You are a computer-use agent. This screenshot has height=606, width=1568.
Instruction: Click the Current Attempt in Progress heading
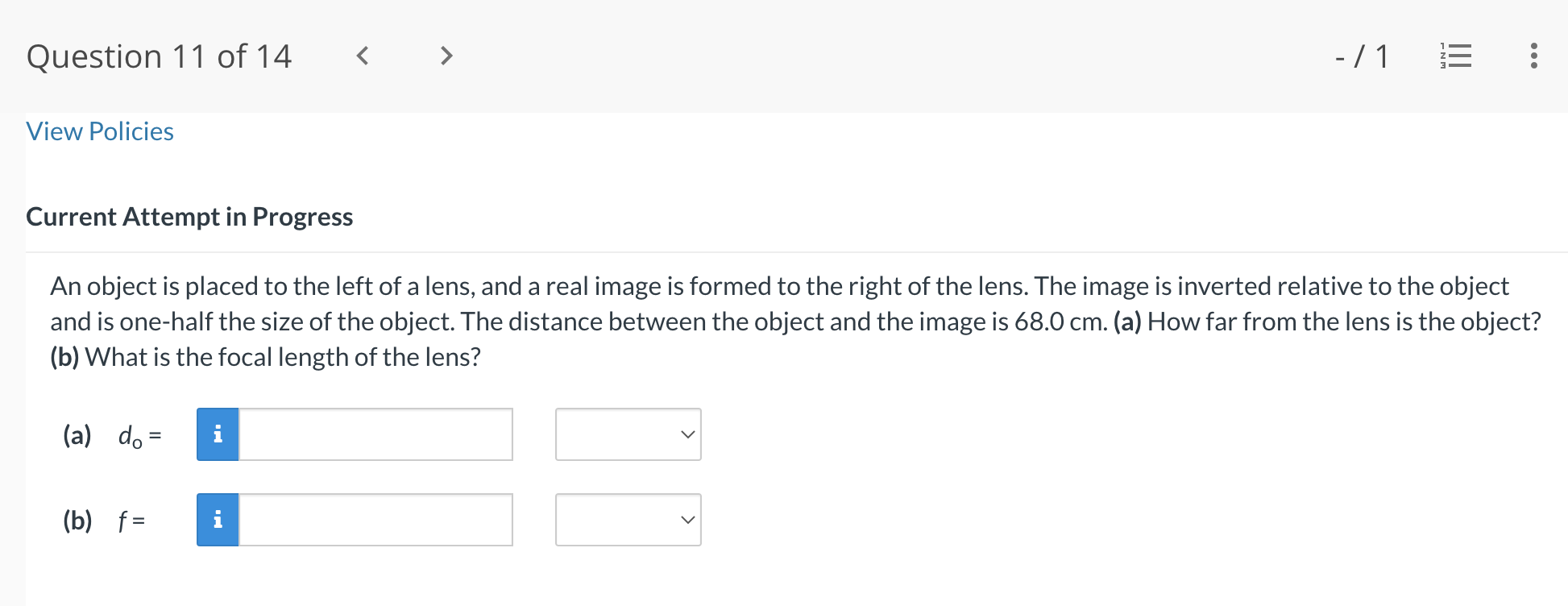(x=189, y=217)
